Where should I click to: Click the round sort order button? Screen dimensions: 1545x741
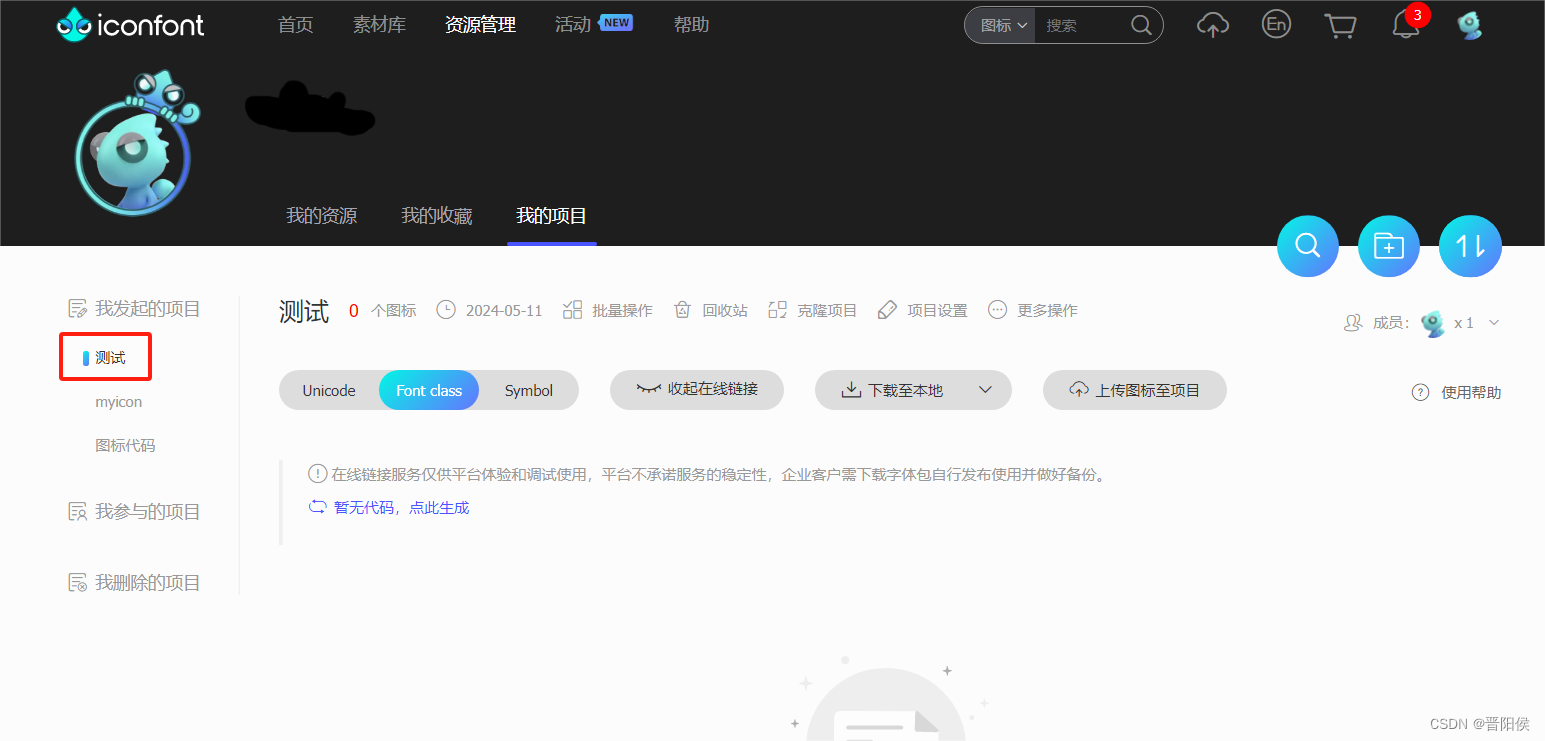(x=1470, y=246)
